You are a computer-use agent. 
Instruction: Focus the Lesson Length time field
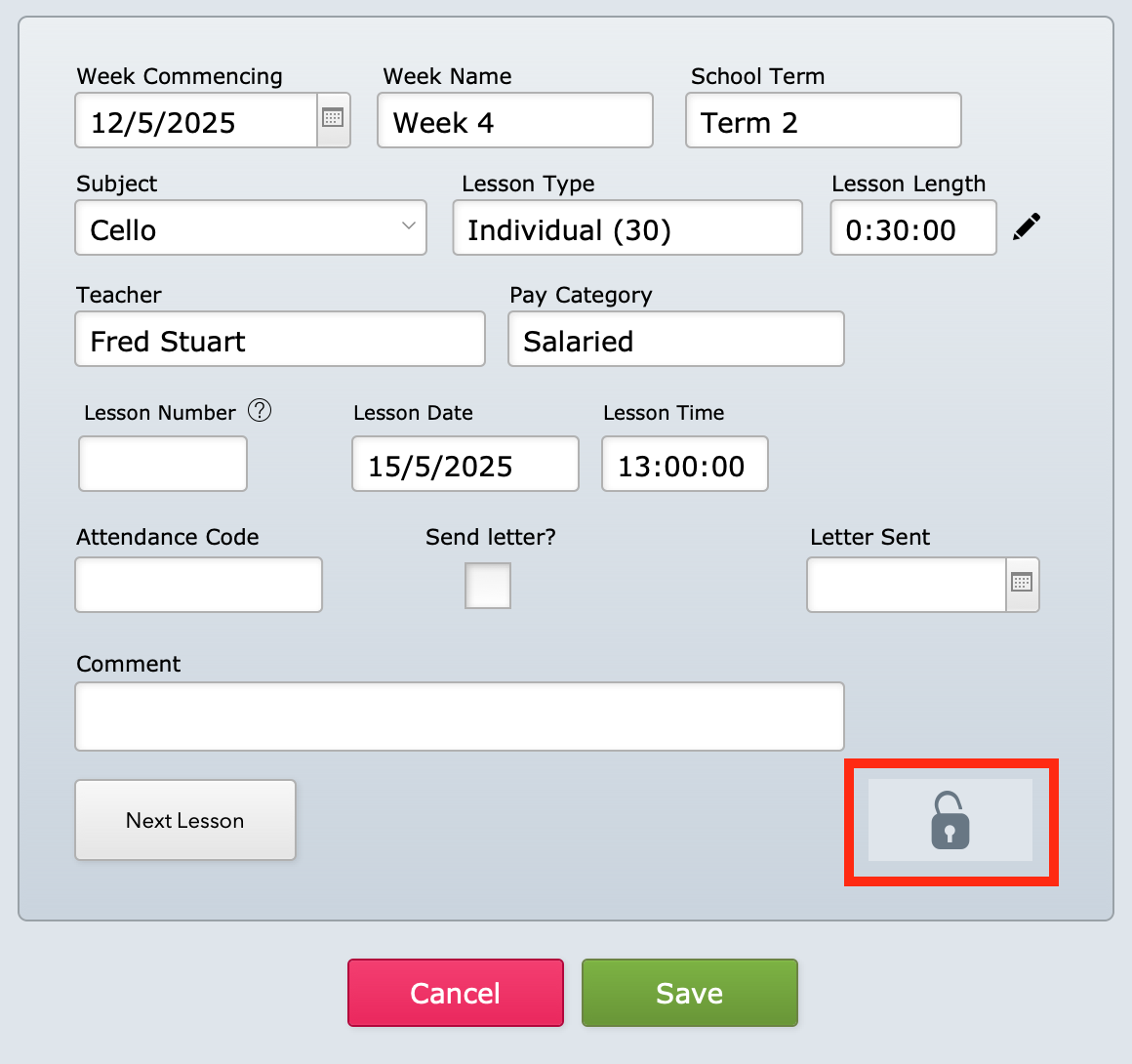coord(913,227)
